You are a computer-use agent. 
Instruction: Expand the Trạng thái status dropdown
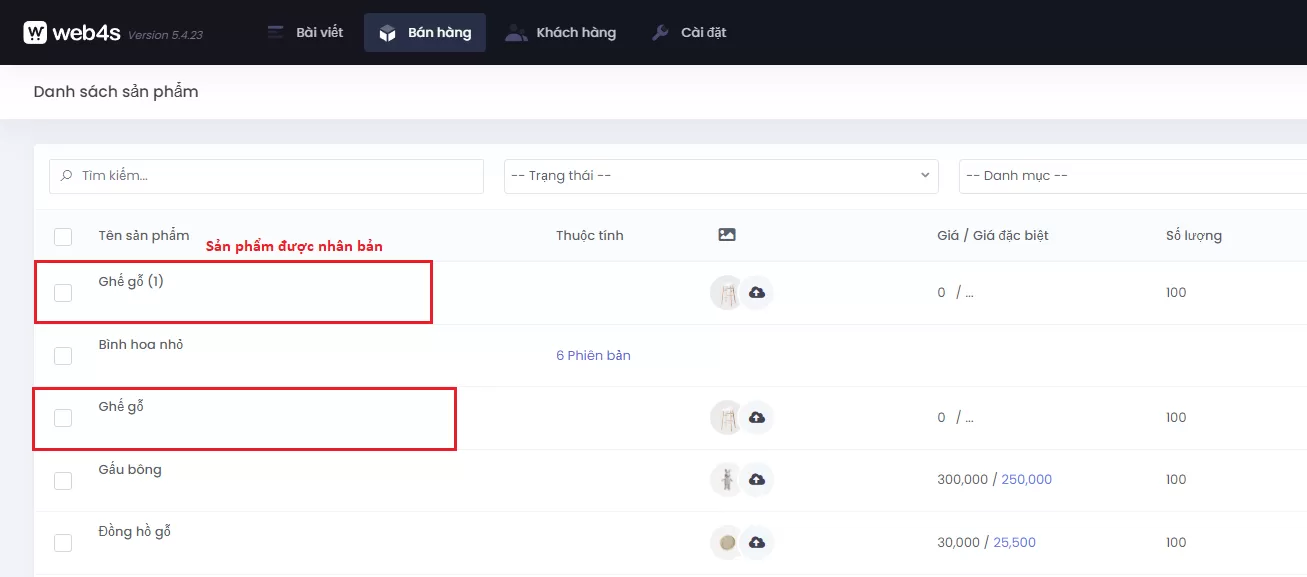pyautogui.click(x=721, y=176)
